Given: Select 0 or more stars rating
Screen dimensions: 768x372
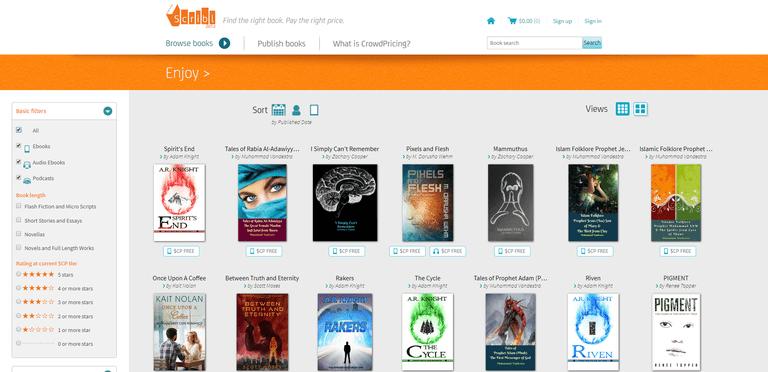Looking at the screenshot, I should [19, 343].
